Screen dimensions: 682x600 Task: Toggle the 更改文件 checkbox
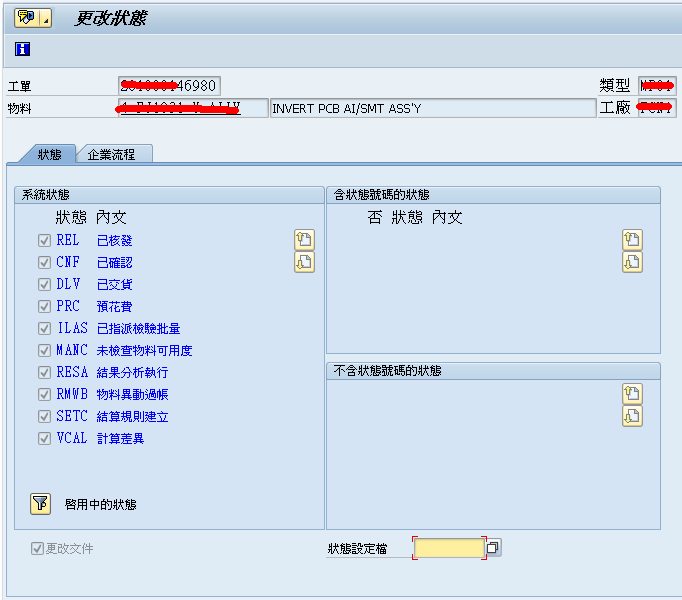[x=37, y=548]
